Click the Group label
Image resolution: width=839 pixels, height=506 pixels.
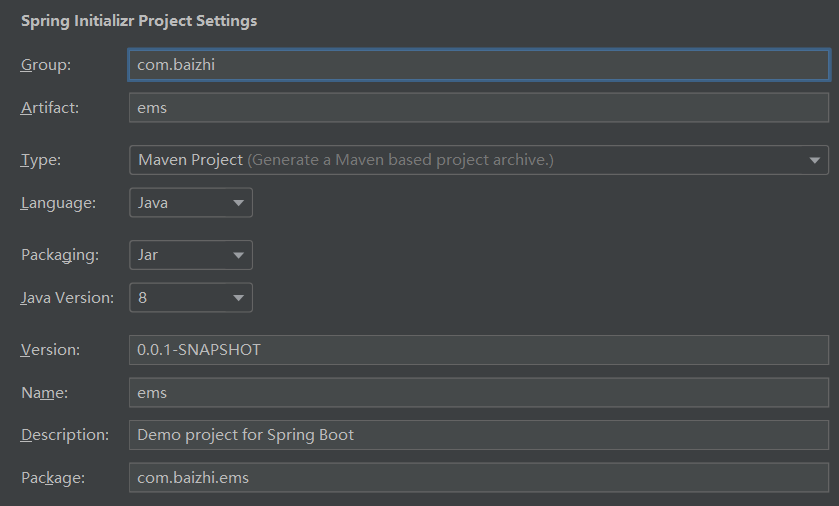tap(46, 65)
